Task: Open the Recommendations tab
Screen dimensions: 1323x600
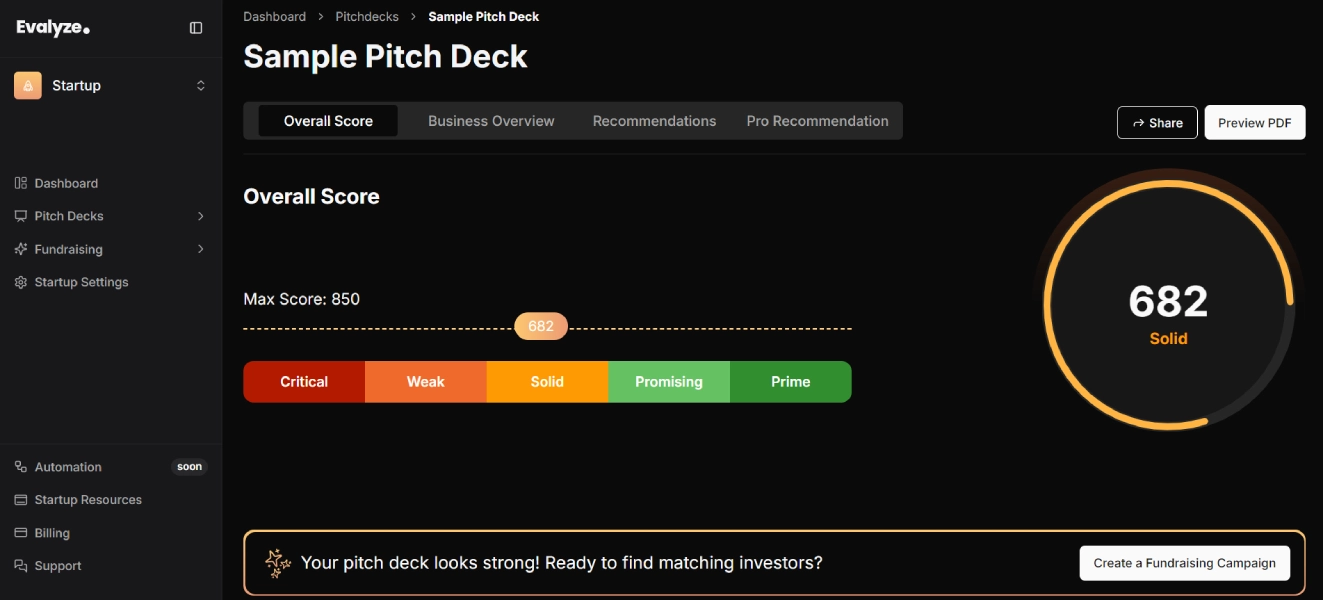Action: click(654, 120)
